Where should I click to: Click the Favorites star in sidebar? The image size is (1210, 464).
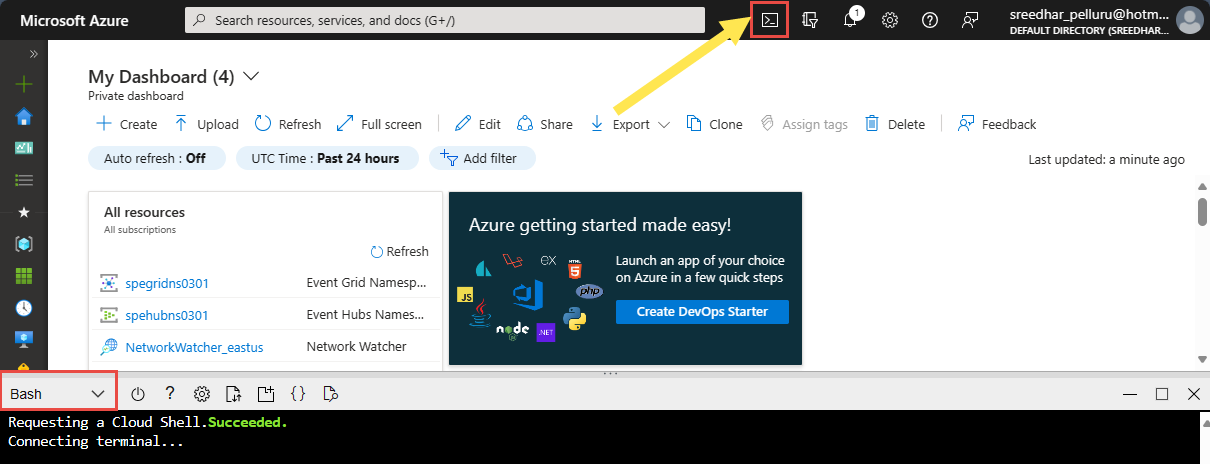pyautogui.click(x=24, y=212)
